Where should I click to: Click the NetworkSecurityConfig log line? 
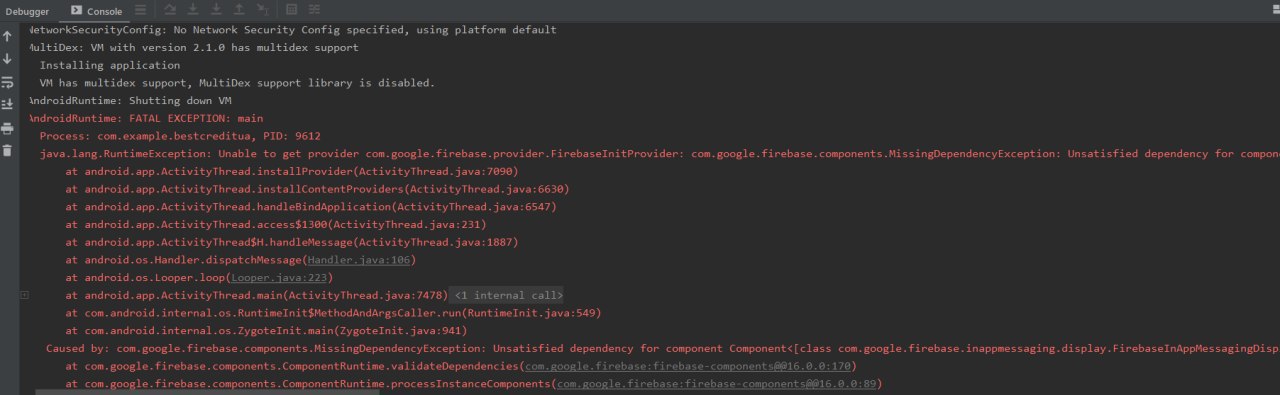(x=292, y=30)
